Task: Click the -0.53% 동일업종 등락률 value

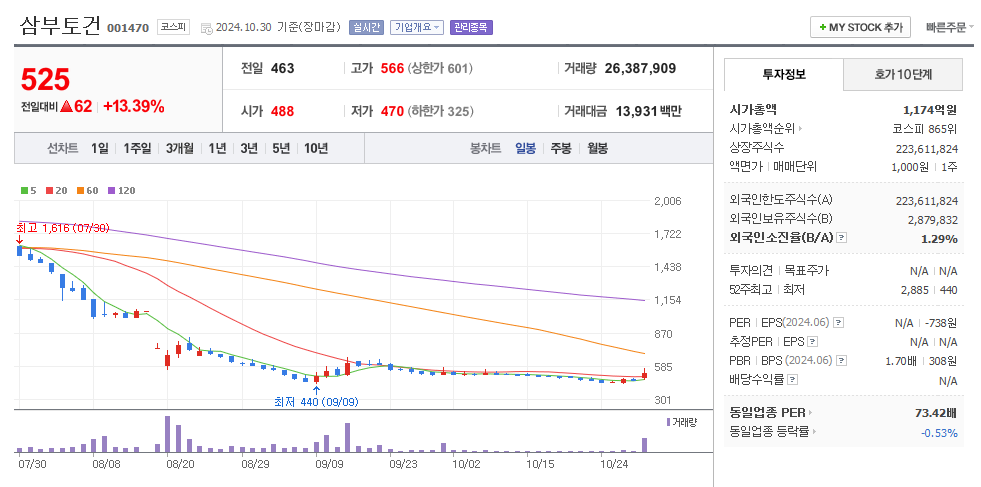Action: (x=939, y=433)
